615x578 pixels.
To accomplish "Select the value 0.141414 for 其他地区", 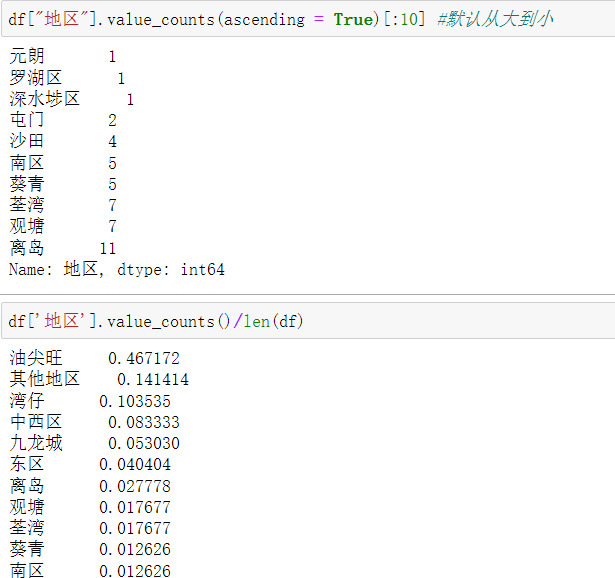I will point(153,380).
